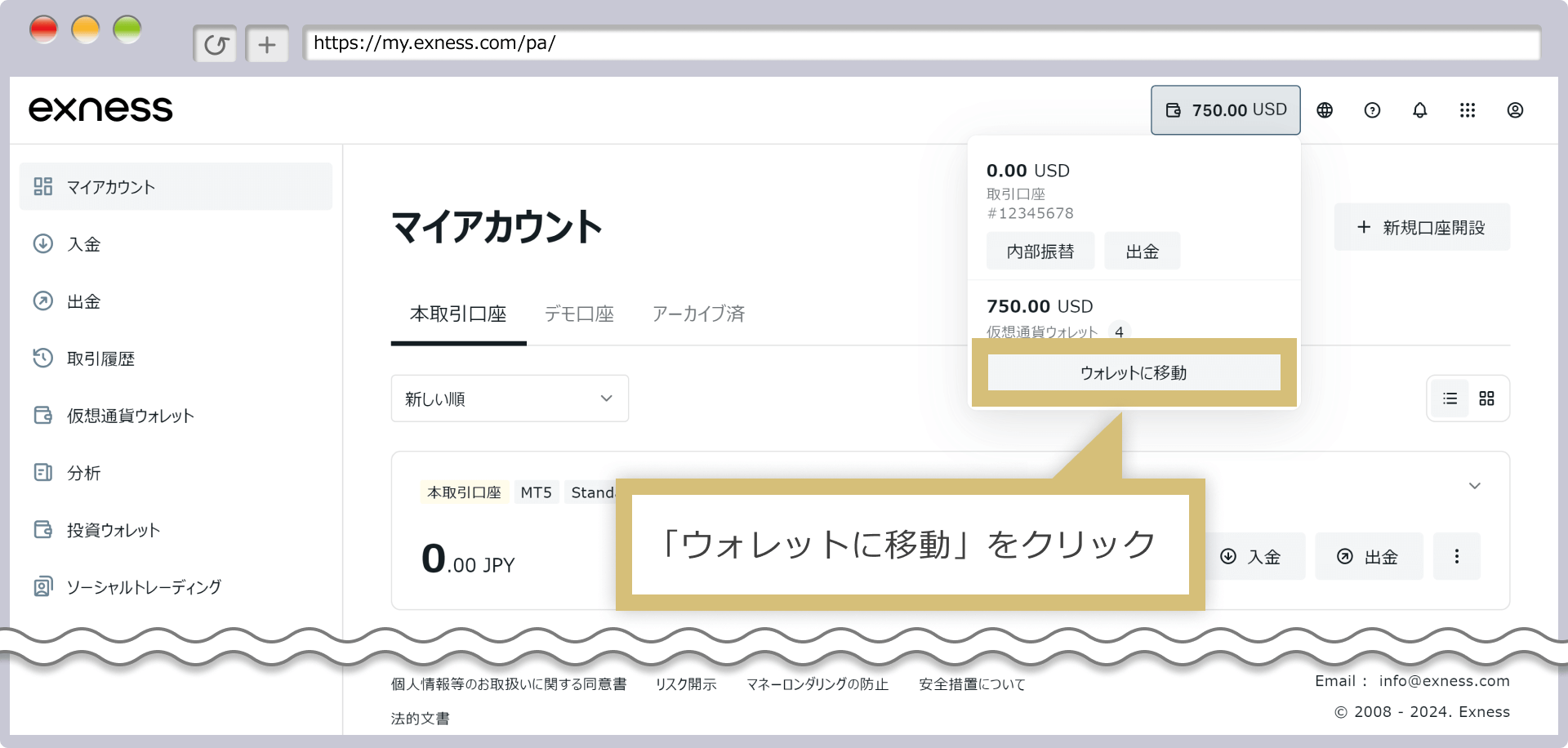Open the user profile icon

click(1515, 110)
